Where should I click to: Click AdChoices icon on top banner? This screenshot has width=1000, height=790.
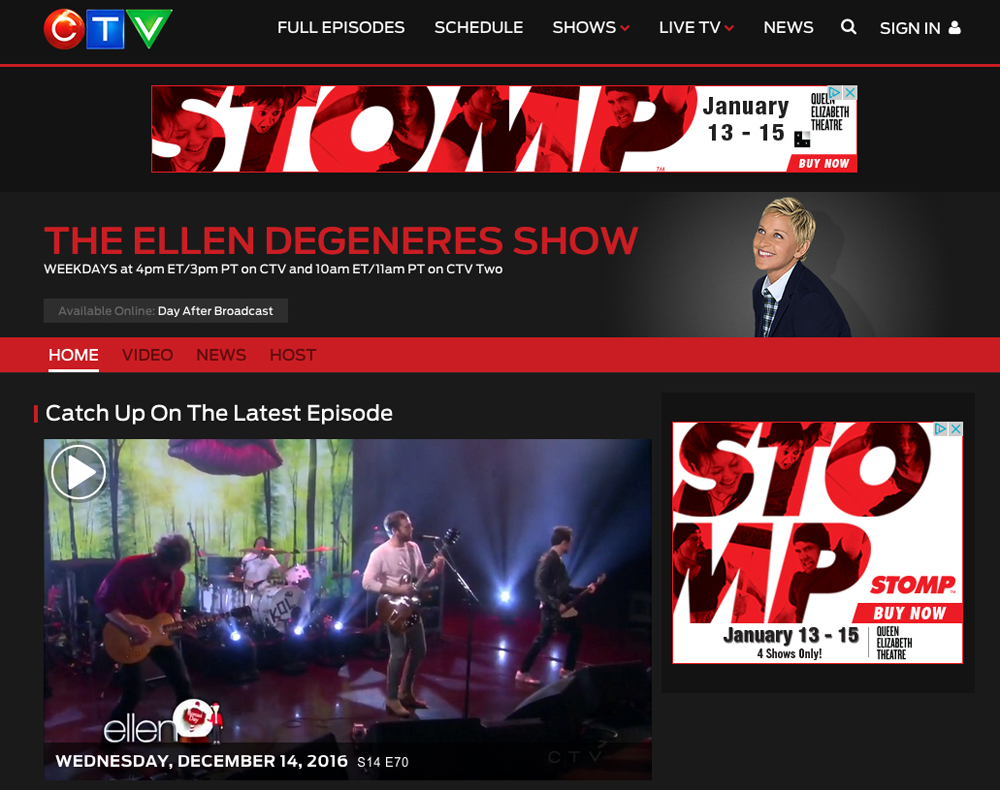click(836, 92)
